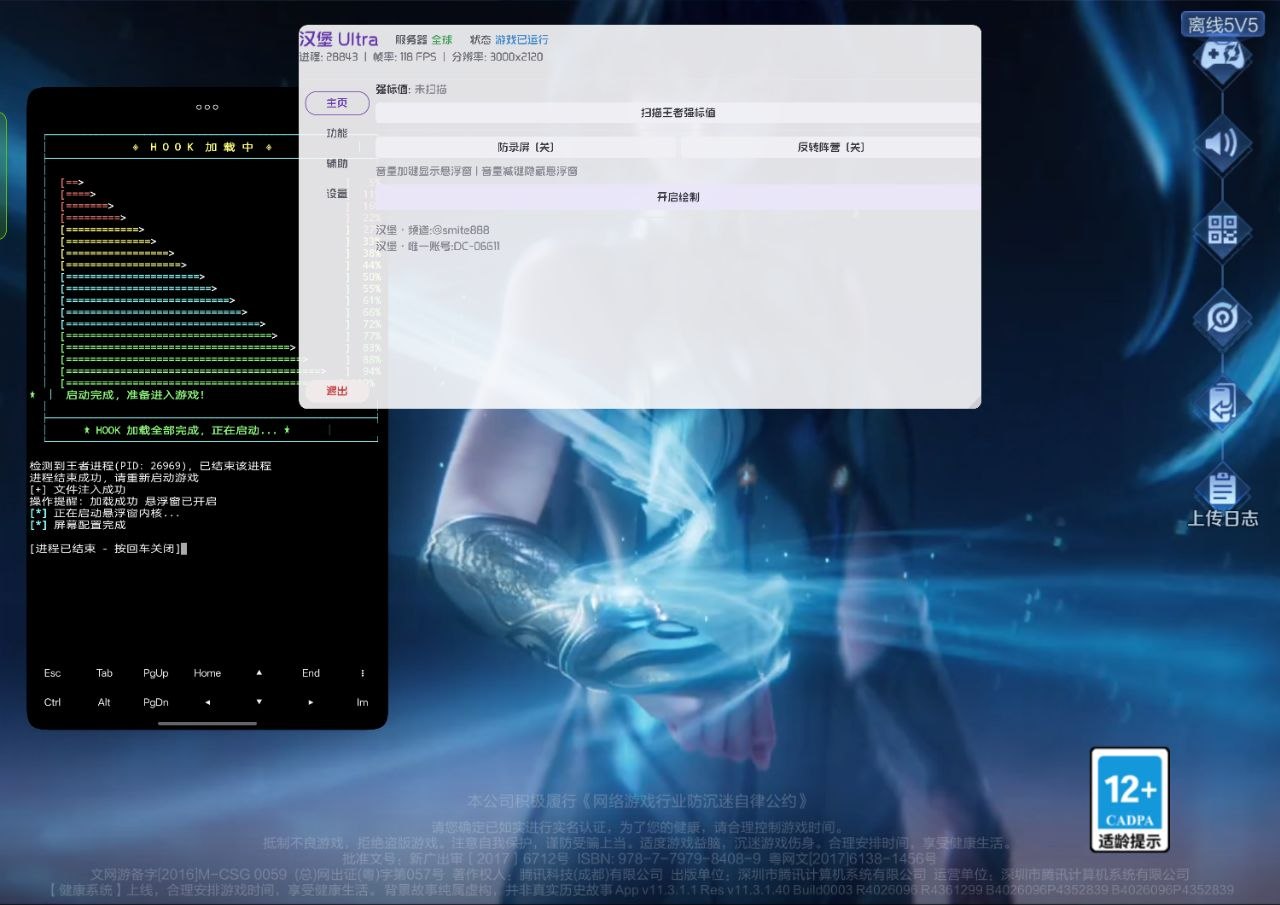
Task: Click the 扫描王者强标值 button
Action: [x=678, y=113]
